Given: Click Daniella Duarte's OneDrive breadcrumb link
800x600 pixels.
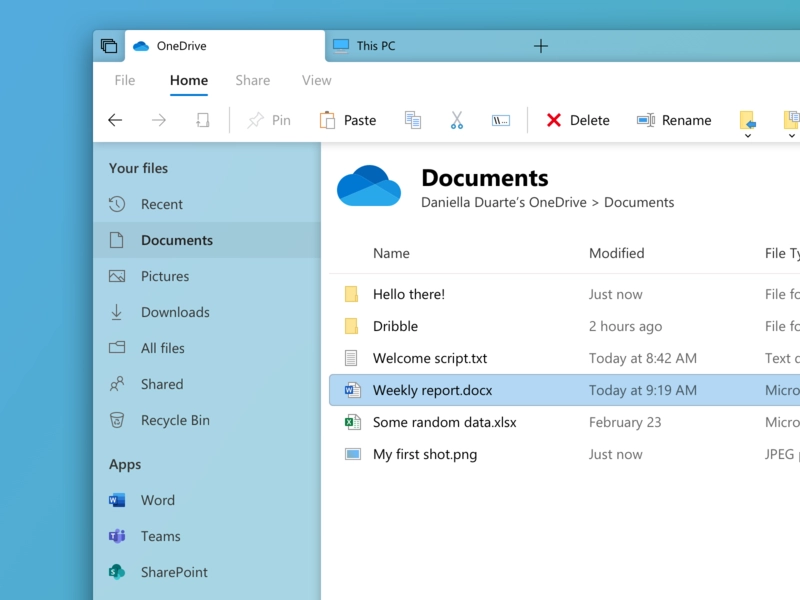Looking at the screenshot, I should pos(504,203).
